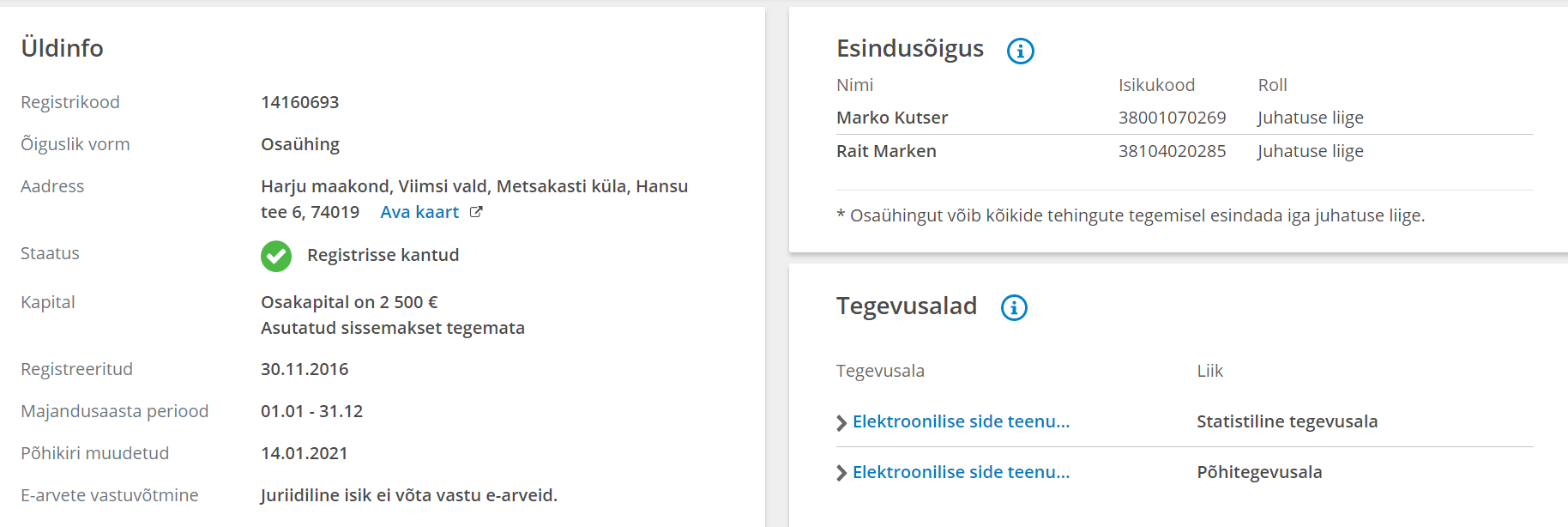This screenshot has width=1568, height=527.
Task: Open second Elektroonilise side teenu... link
Action: [x=961, y=472]
